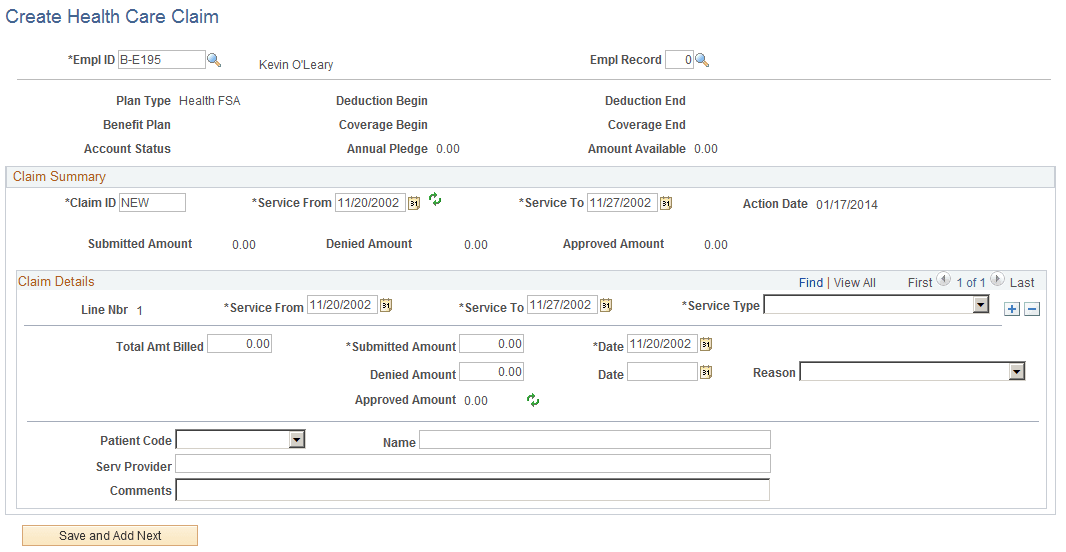Click Claim Summary Service To date field
Image resolution: width=1066 pixels, height=552 pixels.
623,203
